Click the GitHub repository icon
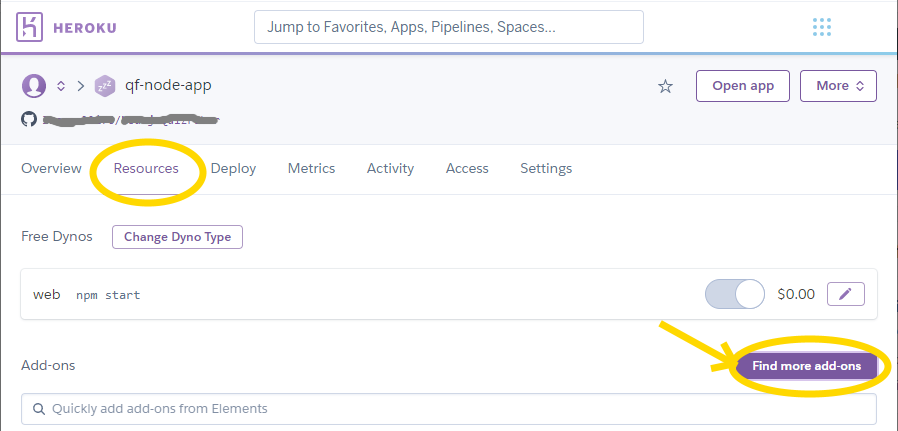 pyautogui.click(x=29, y=119)
